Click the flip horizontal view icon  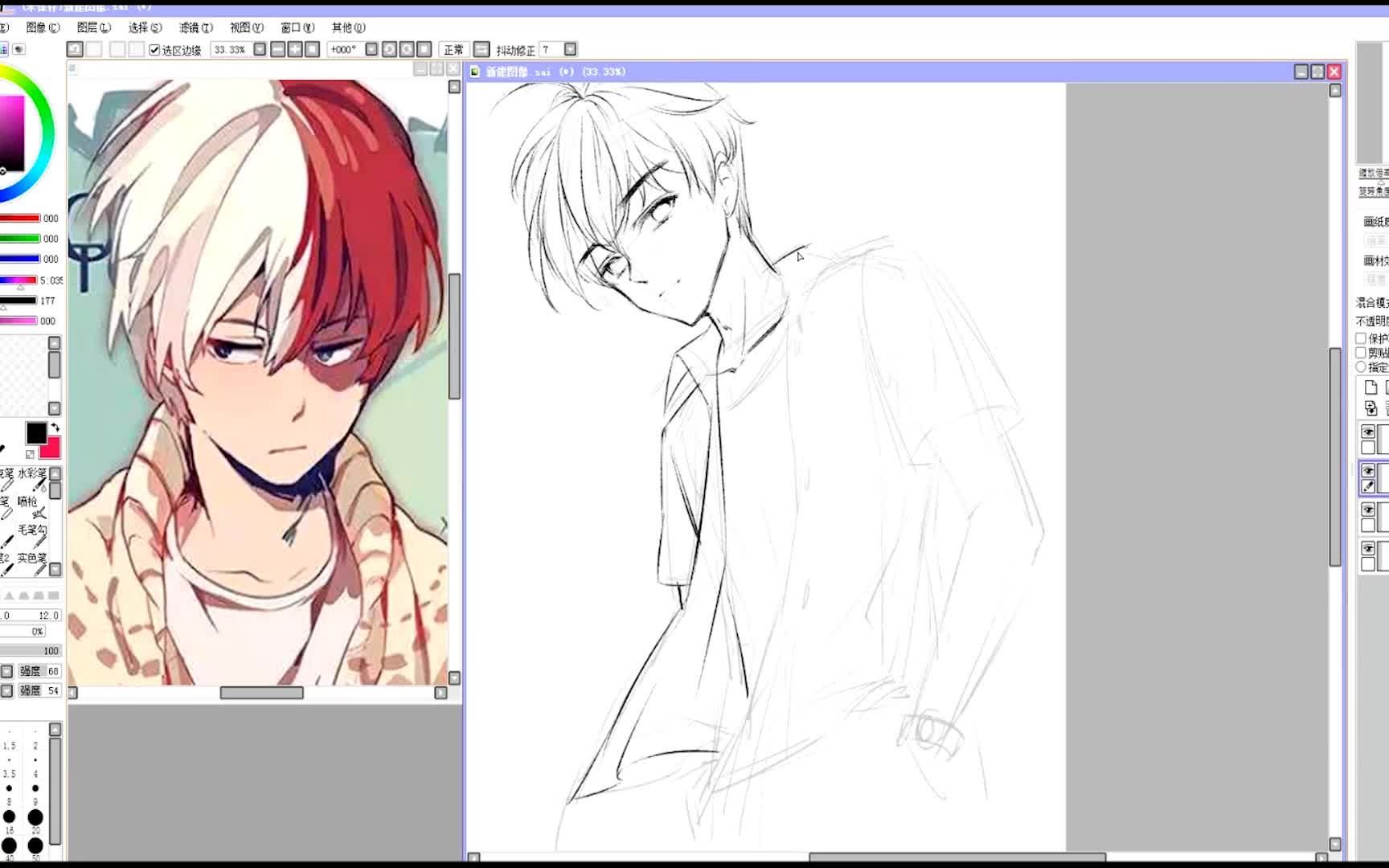[481, 50]
